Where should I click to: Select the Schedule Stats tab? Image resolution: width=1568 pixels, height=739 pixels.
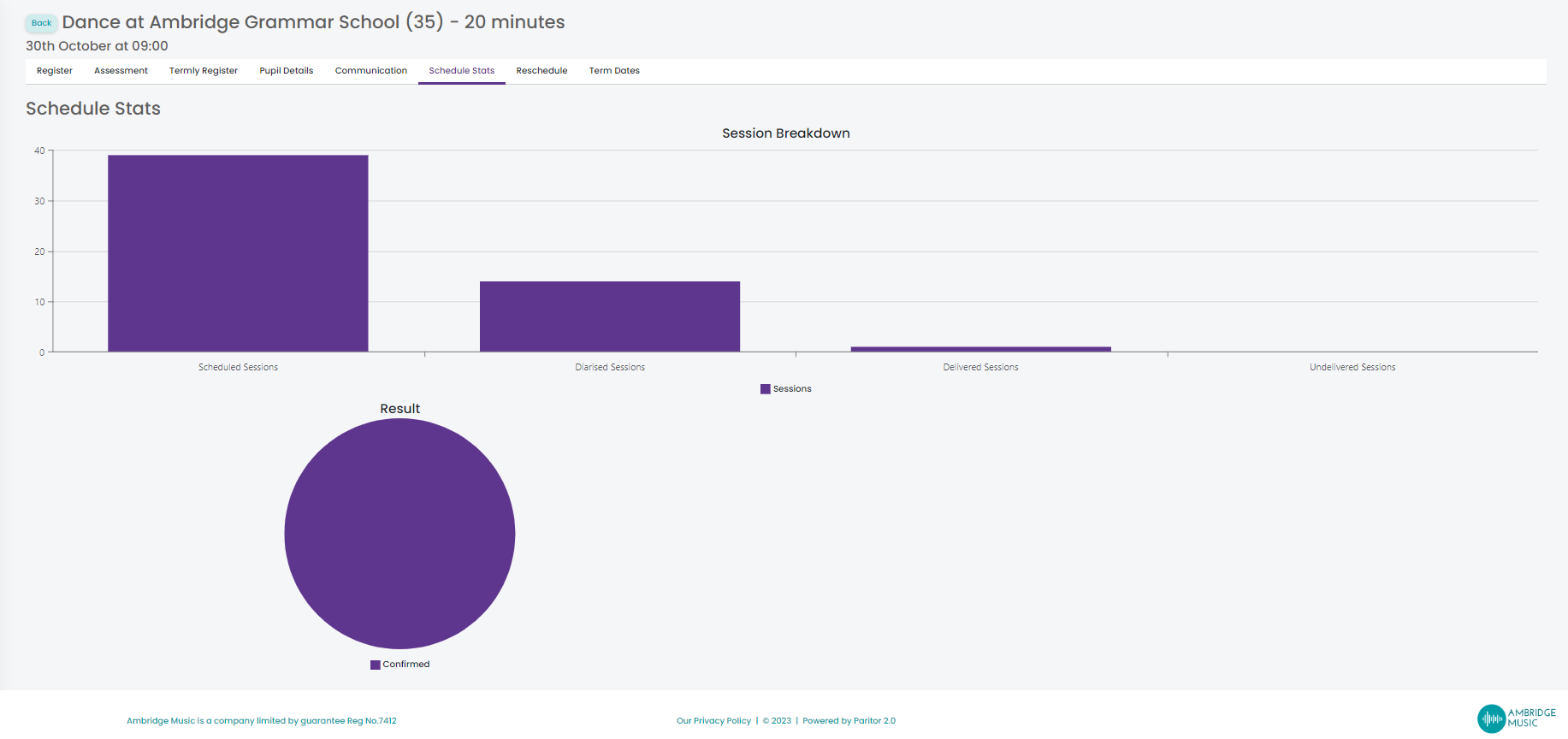point(462,71)
